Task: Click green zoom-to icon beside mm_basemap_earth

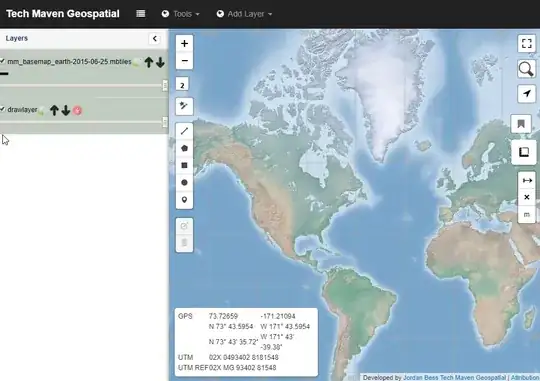Action: (x=137, y=62)
